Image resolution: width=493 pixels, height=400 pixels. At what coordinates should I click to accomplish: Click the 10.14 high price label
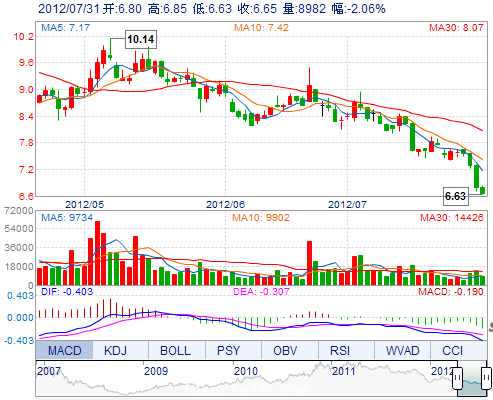click(141, 39)
